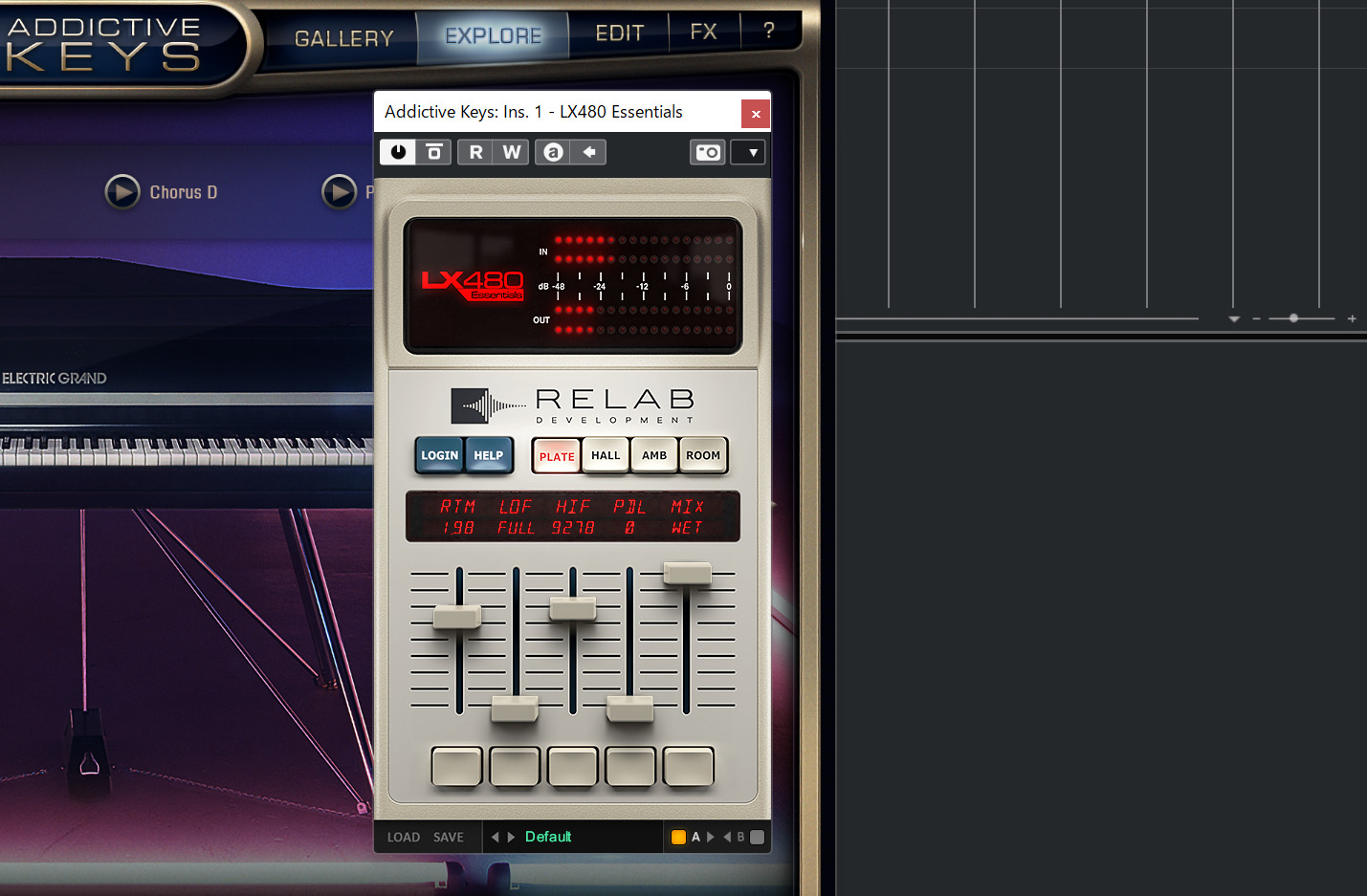
Task: Click the MIX WET display value
Action: pos(687,528)
